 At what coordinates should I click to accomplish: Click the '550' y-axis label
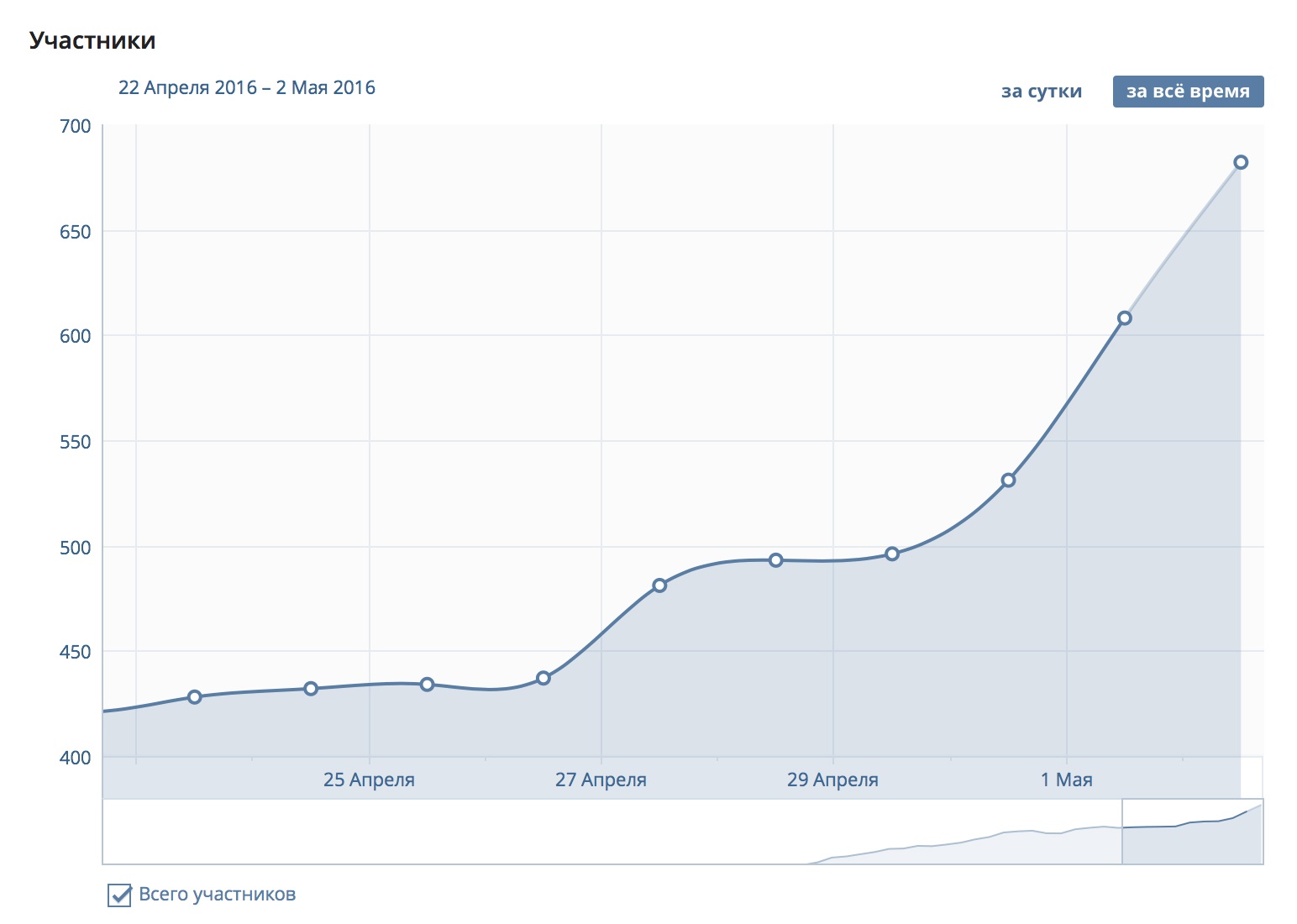coord(76,442)
